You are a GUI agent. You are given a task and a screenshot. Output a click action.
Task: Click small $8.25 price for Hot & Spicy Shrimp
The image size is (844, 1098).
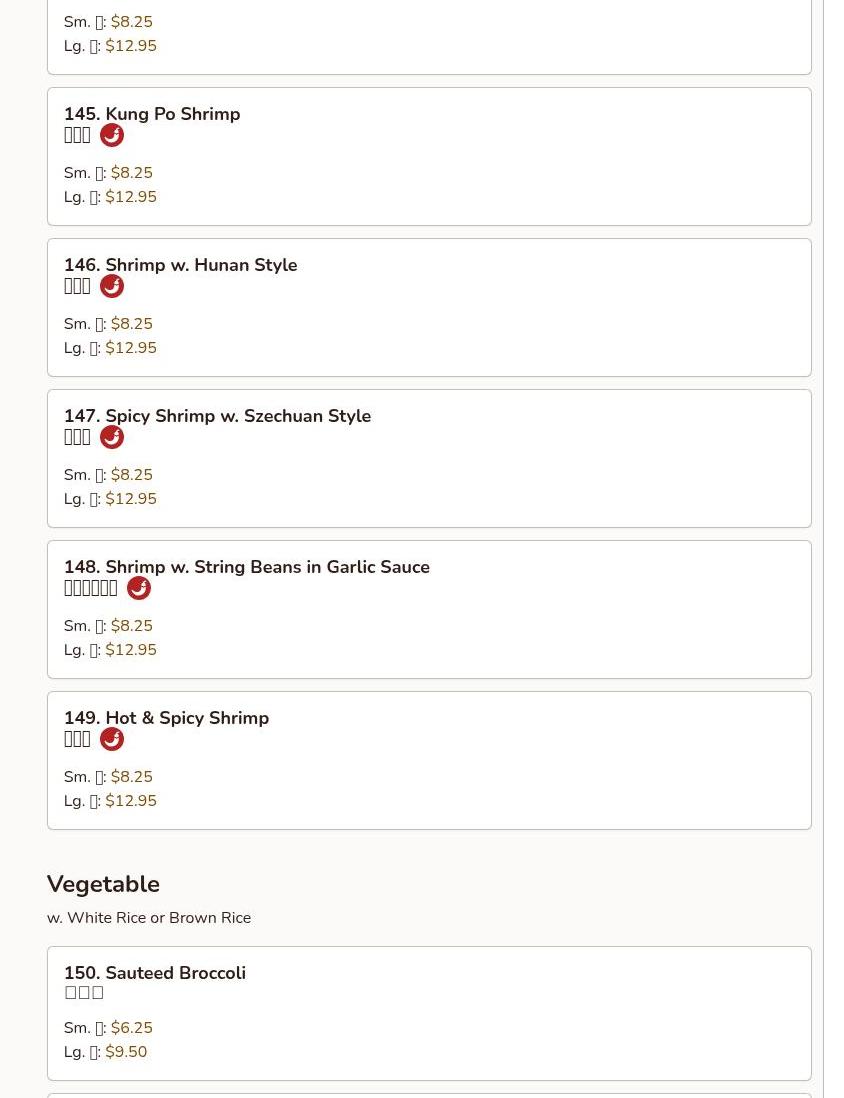(132, 777)
